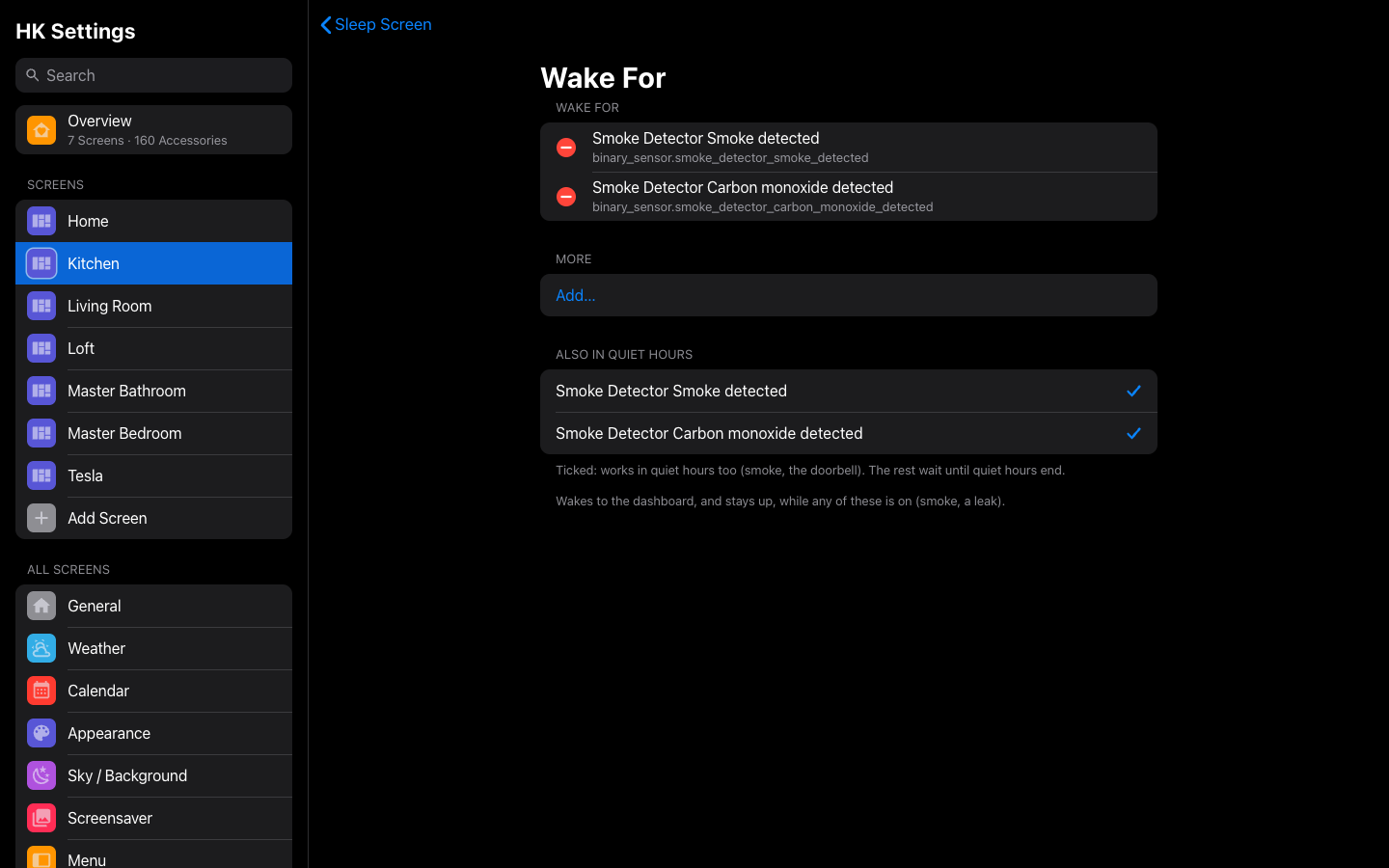The width and height of the screenshot is (1389, 868).
Task: Click the Add Screen plus icon
Action: pyautogui.click(x=41, y=518)
